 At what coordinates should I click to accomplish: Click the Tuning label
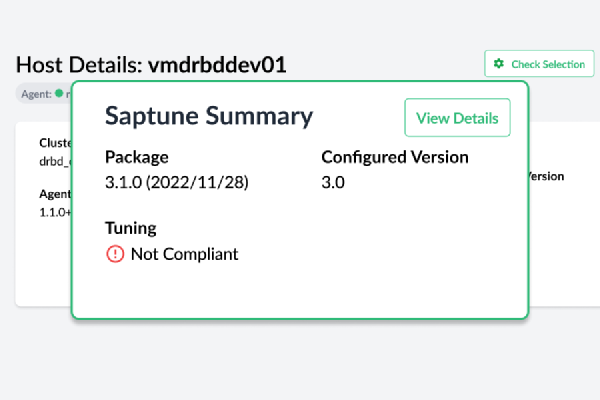pos(131,228)
